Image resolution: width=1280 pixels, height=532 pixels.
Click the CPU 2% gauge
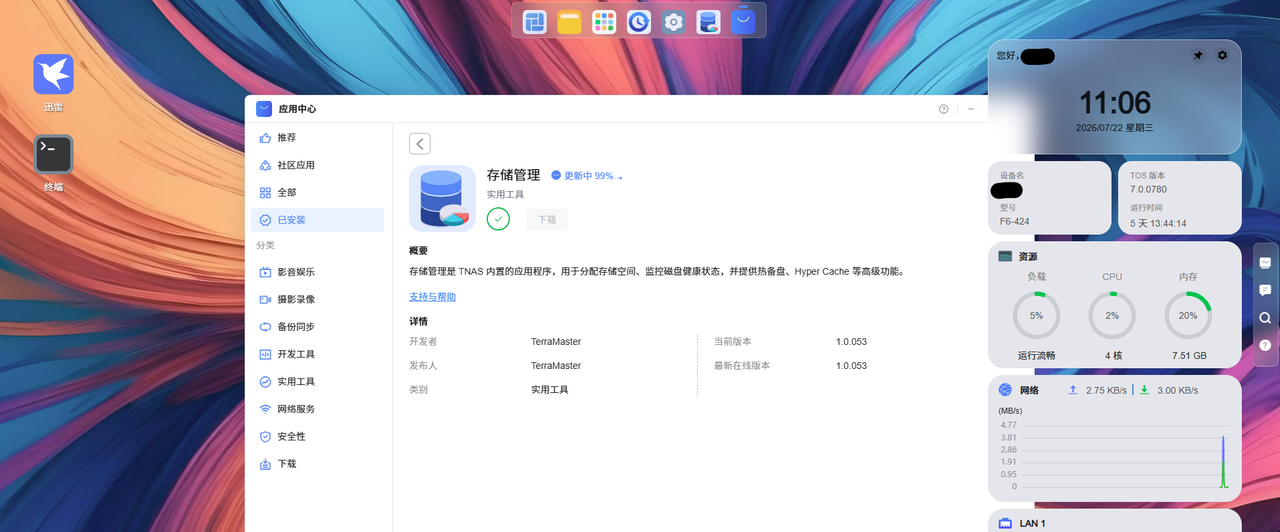[x=1112, y=315]
